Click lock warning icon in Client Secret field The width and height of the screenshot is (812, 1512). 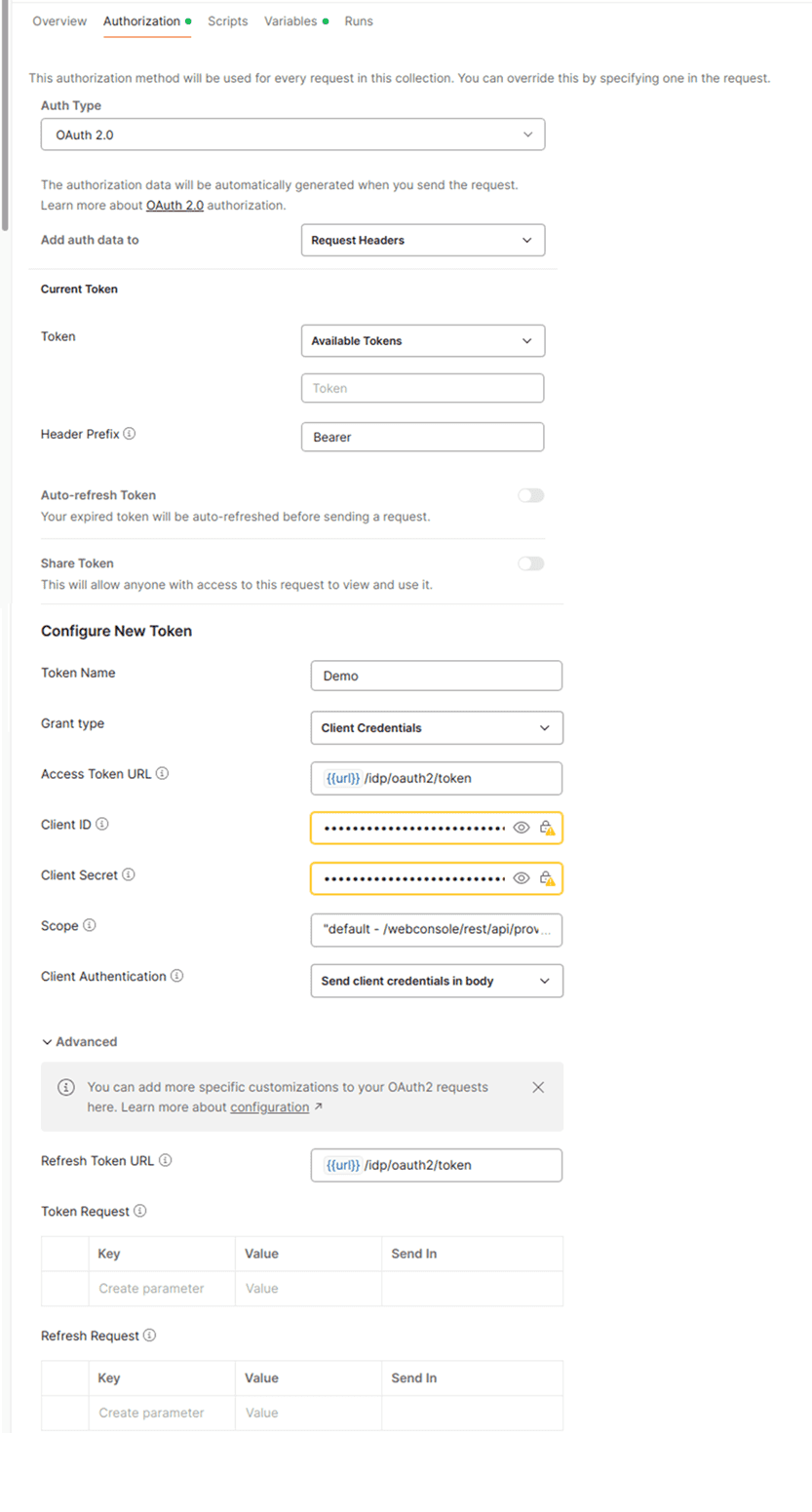547,878
